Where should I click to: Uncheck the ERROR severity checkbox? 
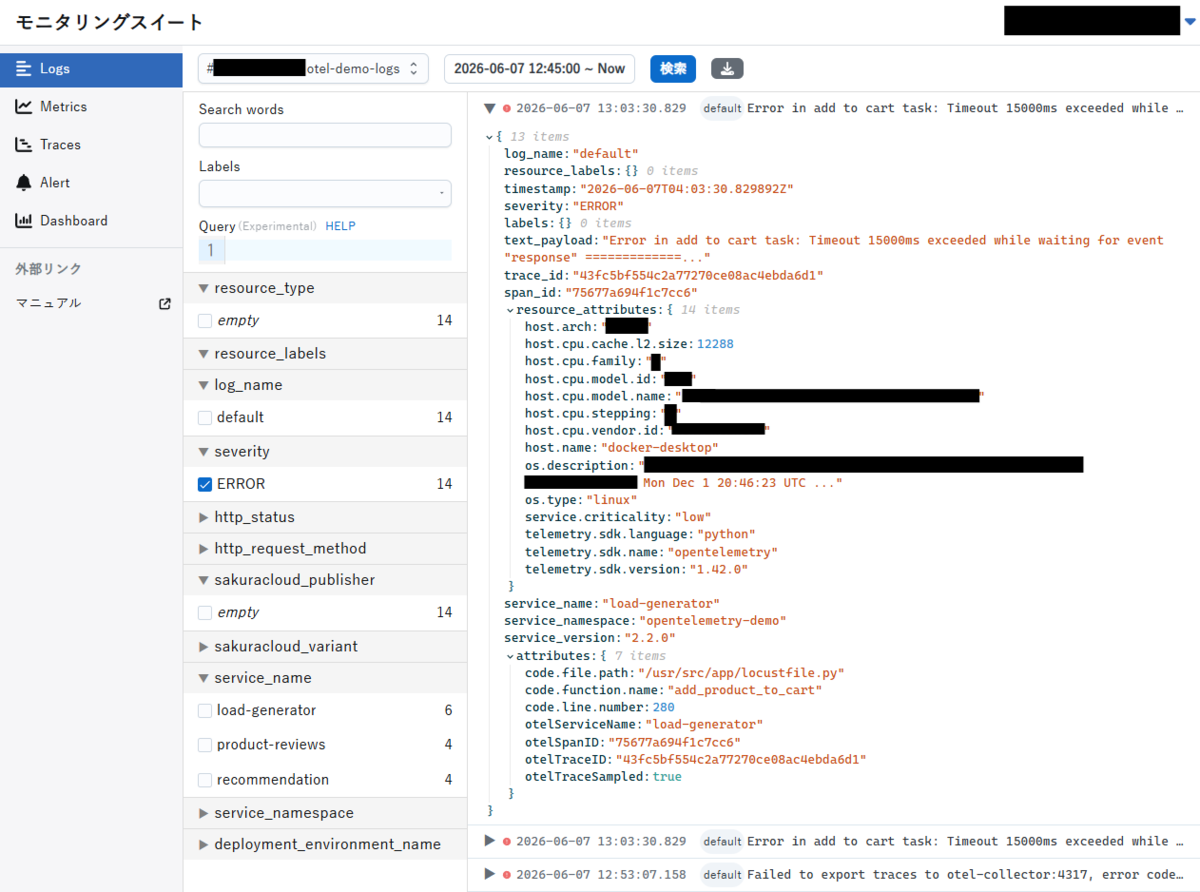(x=205, y=484)
